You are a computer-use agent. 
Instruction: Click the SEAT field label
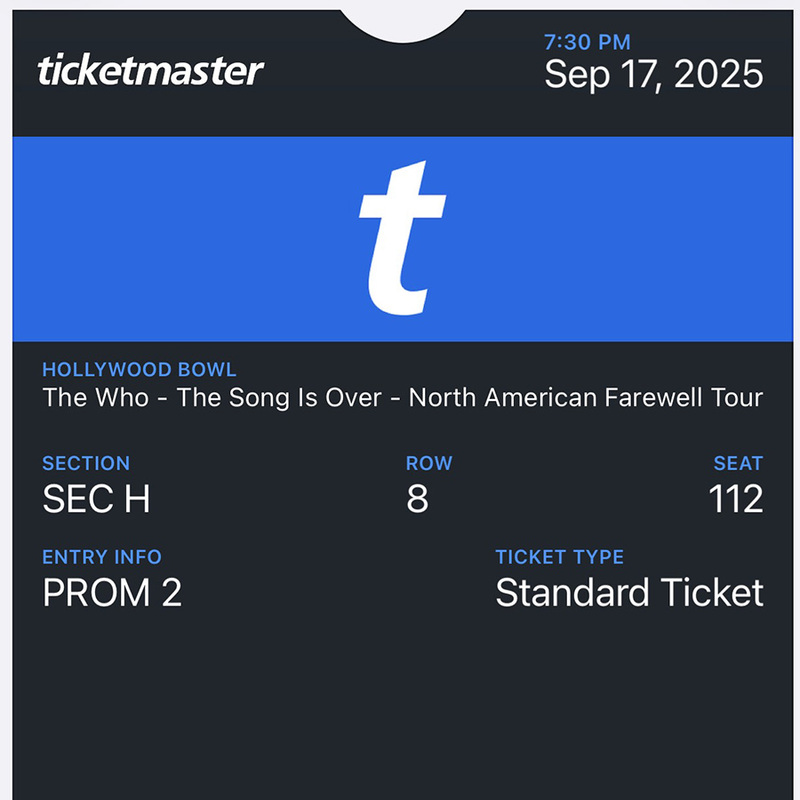click(738, 463)
